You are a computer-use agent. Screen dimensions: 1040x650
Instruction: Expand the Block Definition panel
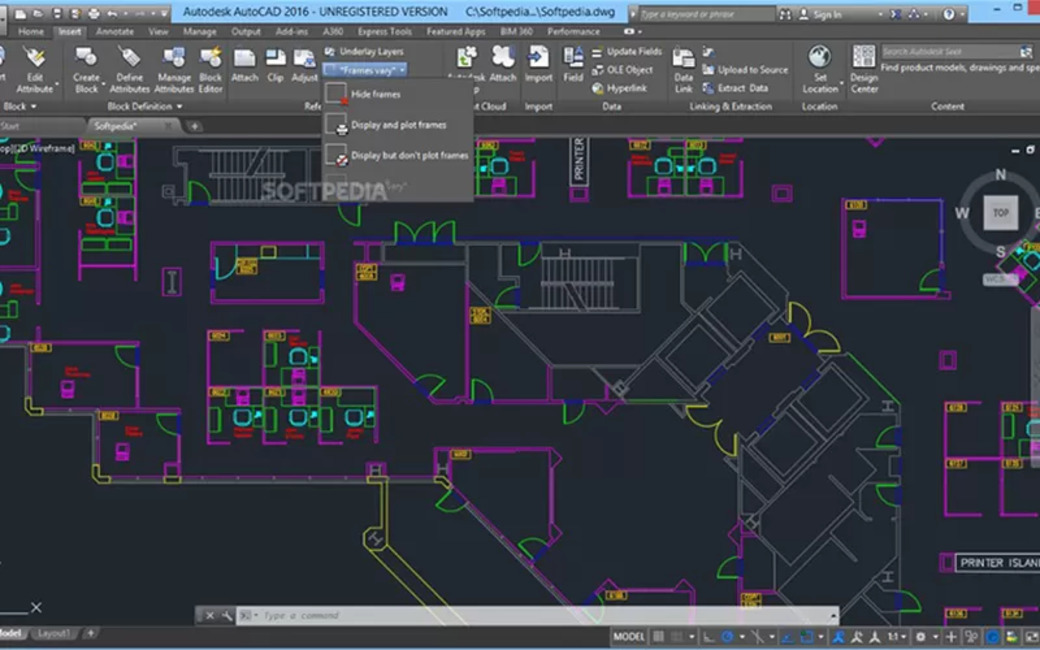[145, 106]
